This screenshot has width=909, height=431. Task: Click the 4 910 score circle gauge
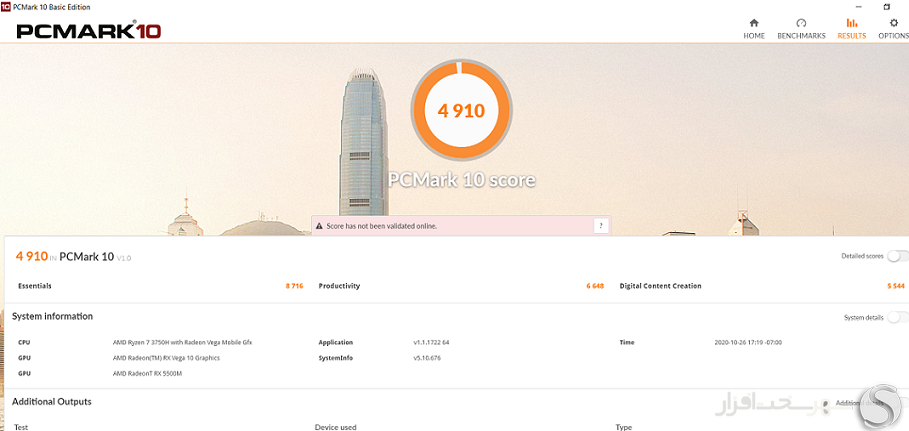tap(461, 110)
